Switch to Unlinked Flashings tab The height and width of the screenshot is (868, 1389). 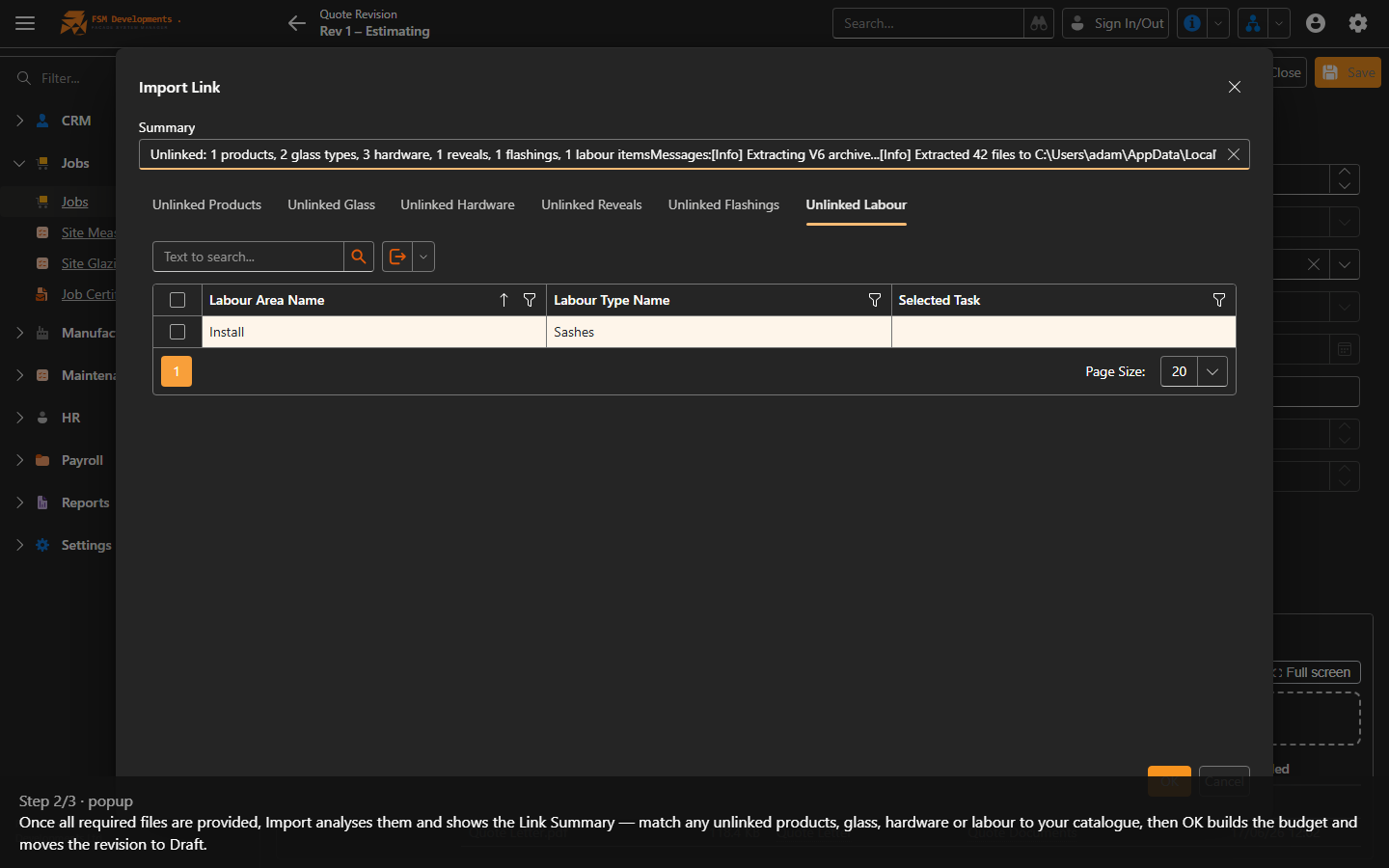[723, 204]
